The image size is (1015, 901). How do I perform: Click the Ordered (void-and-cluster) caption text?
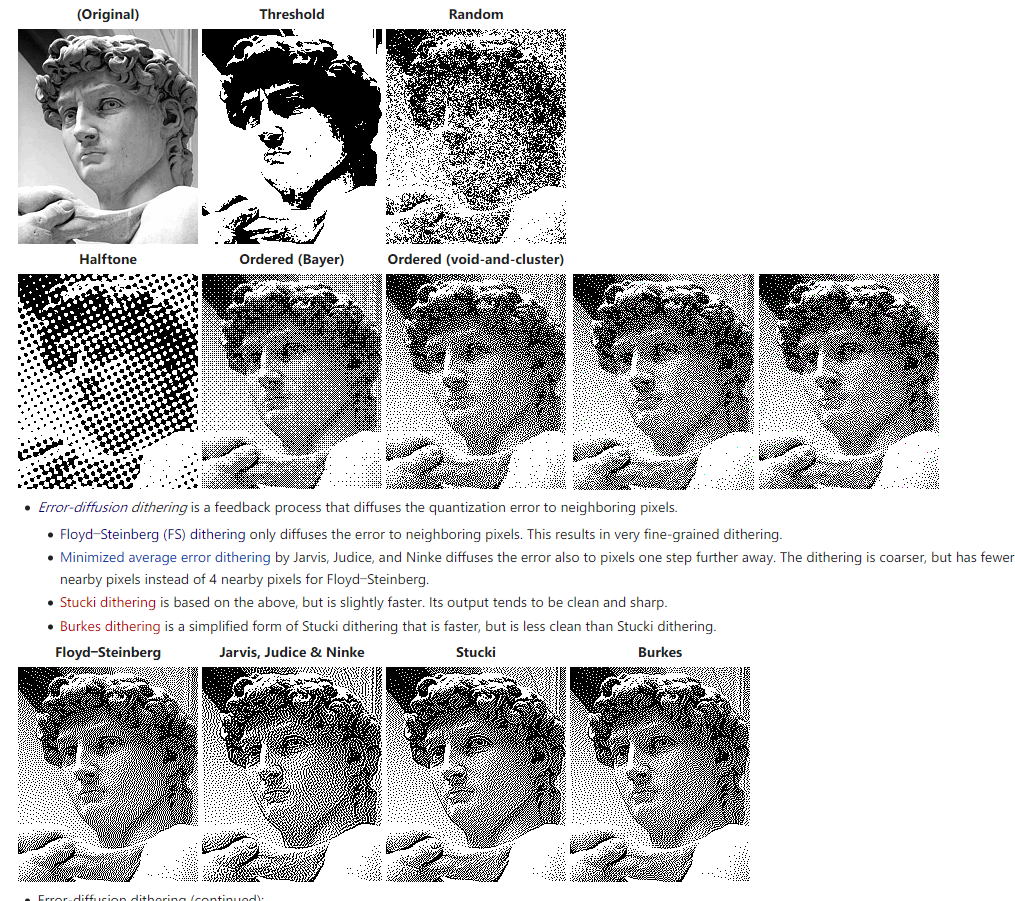click(476, 260)
